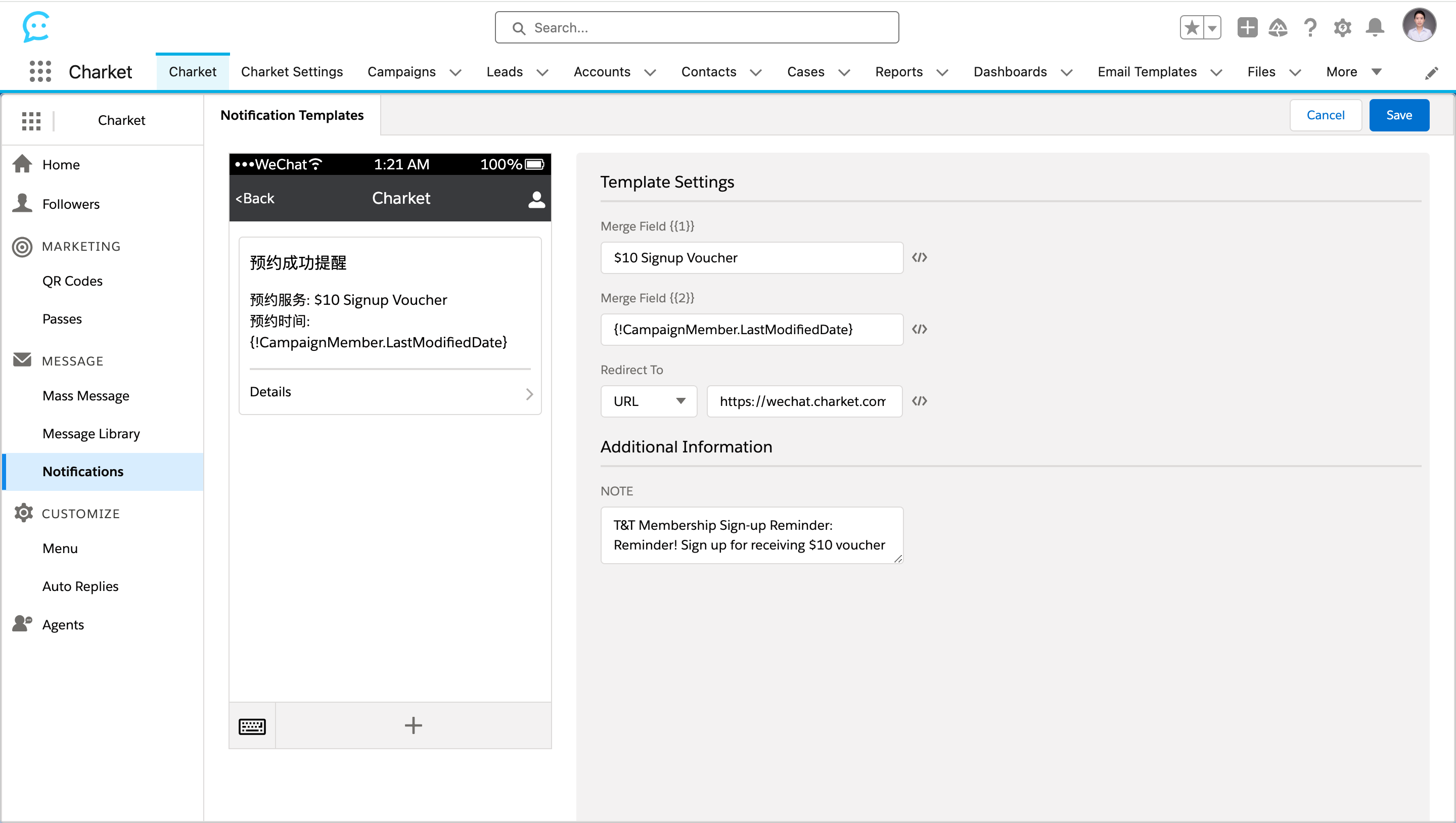Open the notifications bell icon

(1375, 27)
